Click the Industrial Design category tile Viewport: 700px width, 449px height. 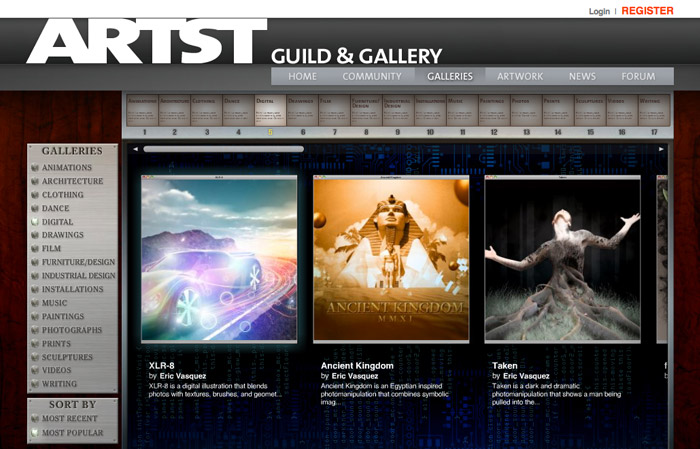[x=398, y=110]
